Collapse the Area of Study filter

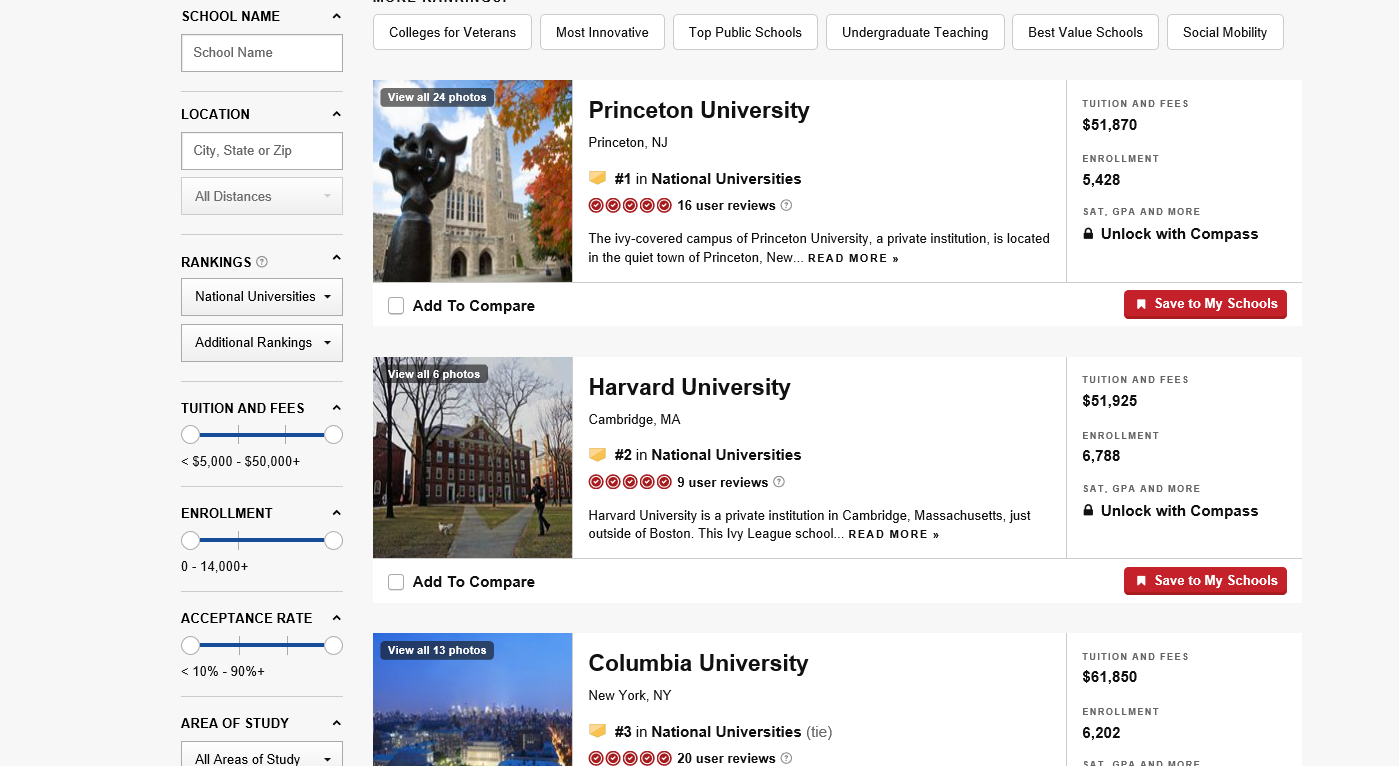[x=336, y=723]
